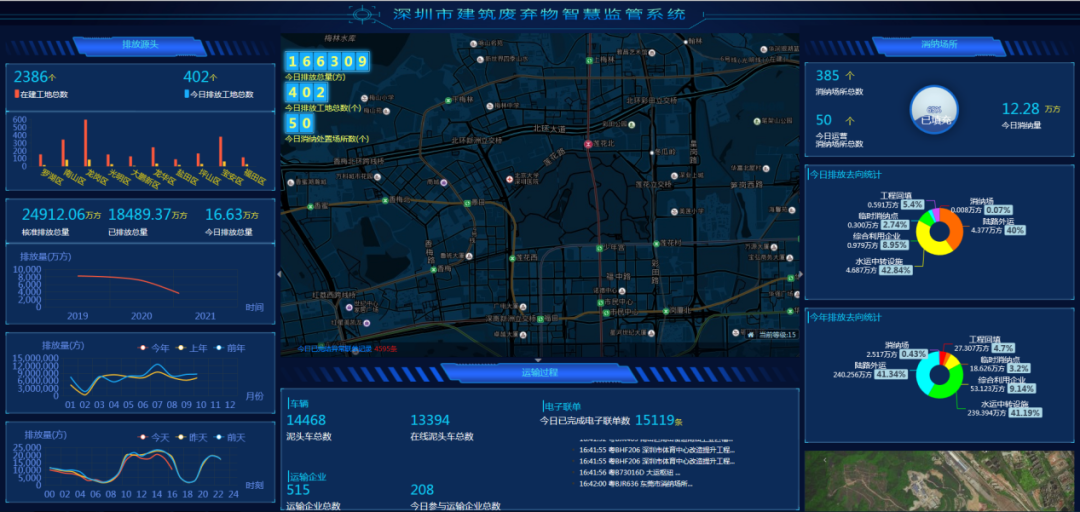The width and height of the screenshot is (1080, 512).
Task: Click the 41.19% label in this year's donut
Action: click(1026, 412)
